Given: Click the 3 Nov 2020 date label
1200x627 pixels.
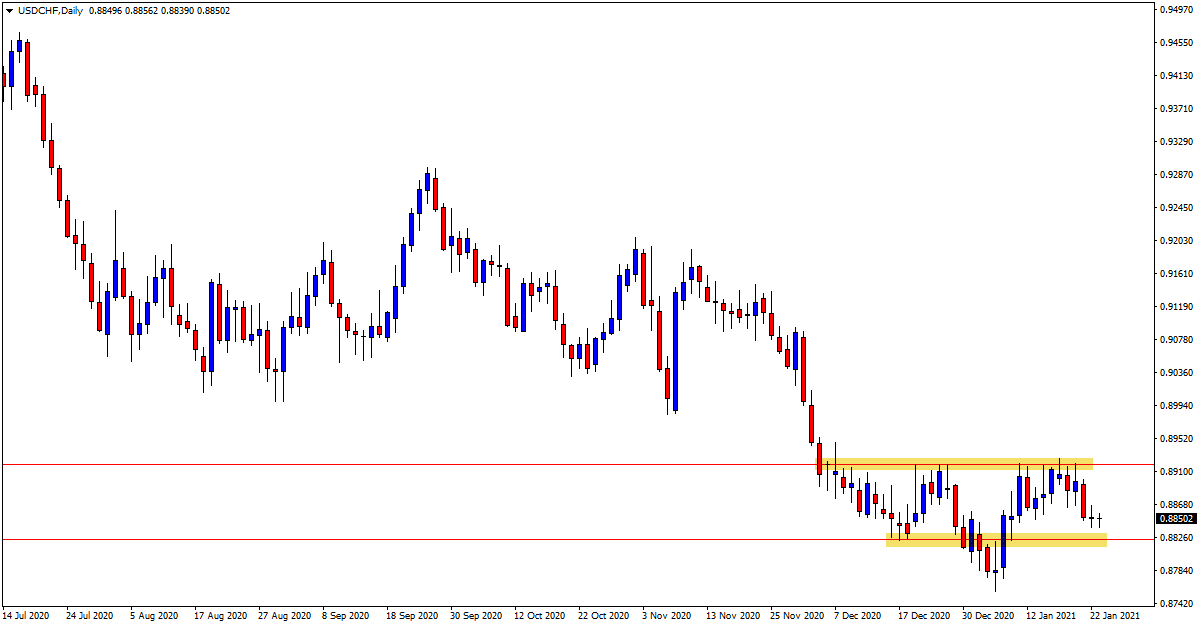Looking at the screenshot, I should tap(667, 616).
